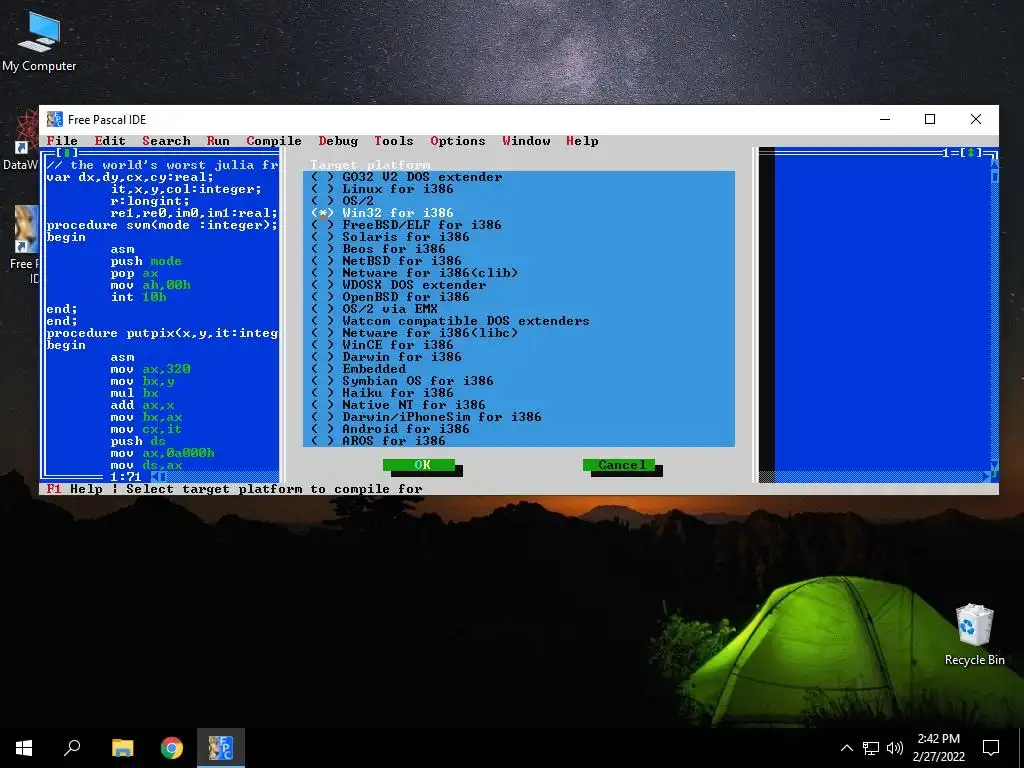Choose FreeBSD/ELF for i386 target
The width and height of the screenshot is (1024, 768).
406,225
